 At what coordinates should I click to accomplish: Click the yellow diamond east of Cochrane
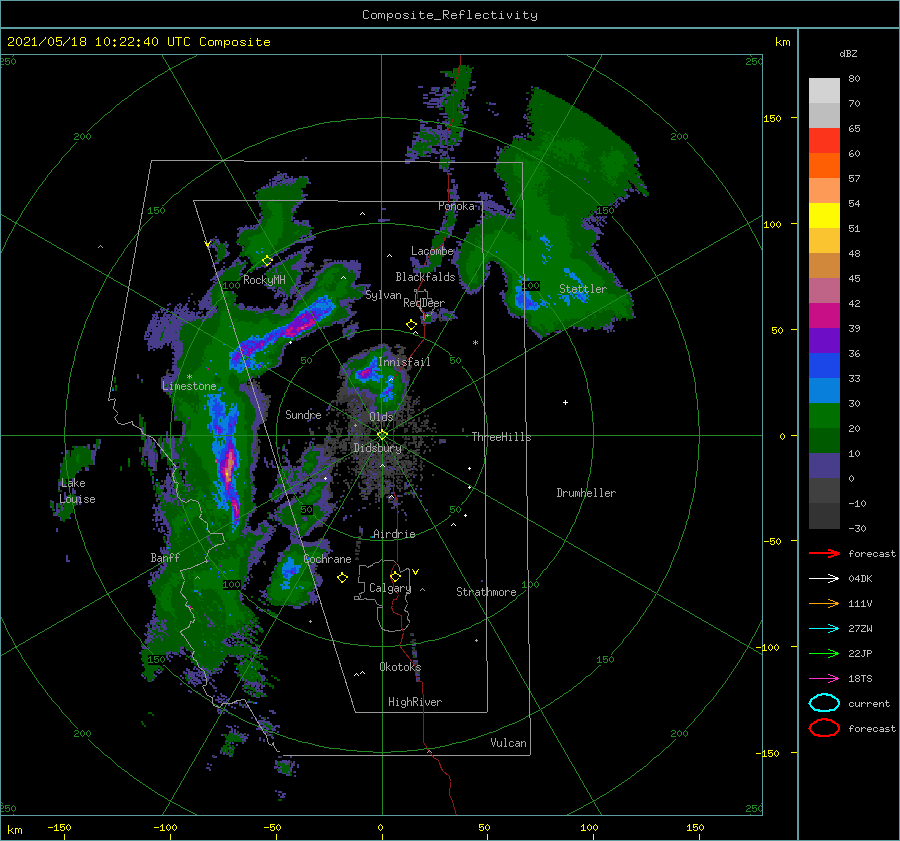pos(342,578)
